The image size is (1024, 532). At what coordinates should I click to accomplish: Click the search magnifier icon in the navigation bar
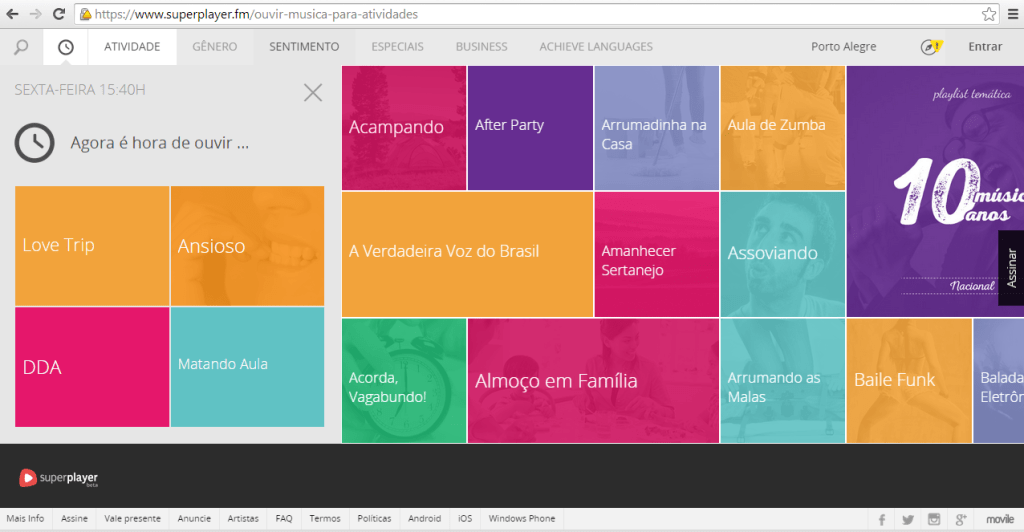(21, 47)
